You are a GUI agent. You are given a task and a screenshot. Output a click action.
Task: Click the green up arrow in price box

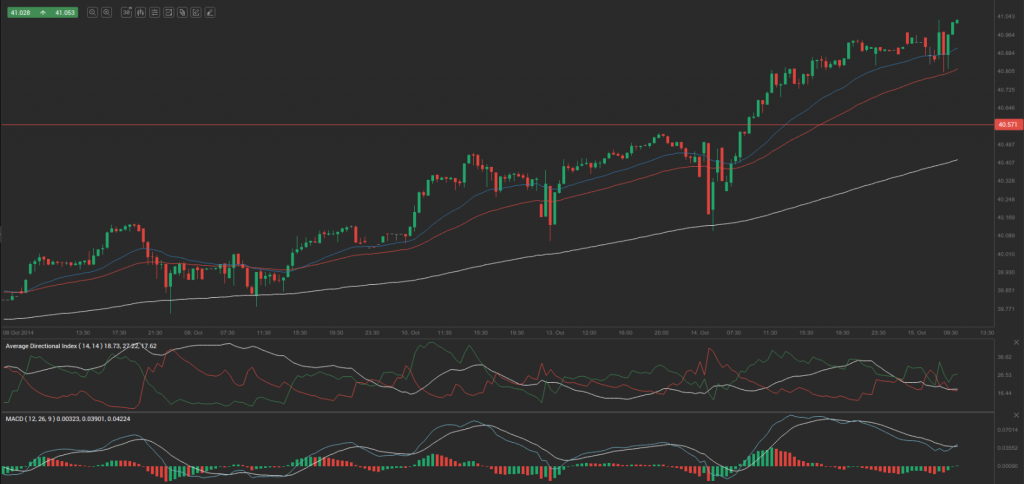43,12
